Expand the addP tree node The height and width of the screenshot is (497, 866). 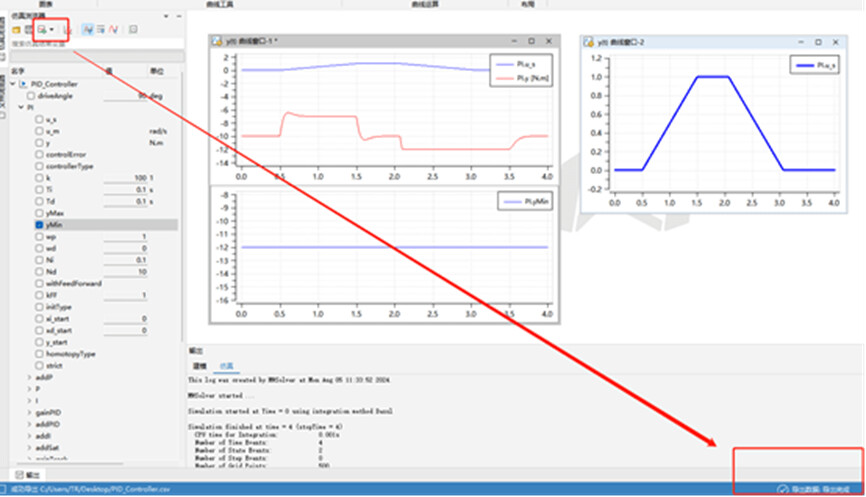click(29, 378)
